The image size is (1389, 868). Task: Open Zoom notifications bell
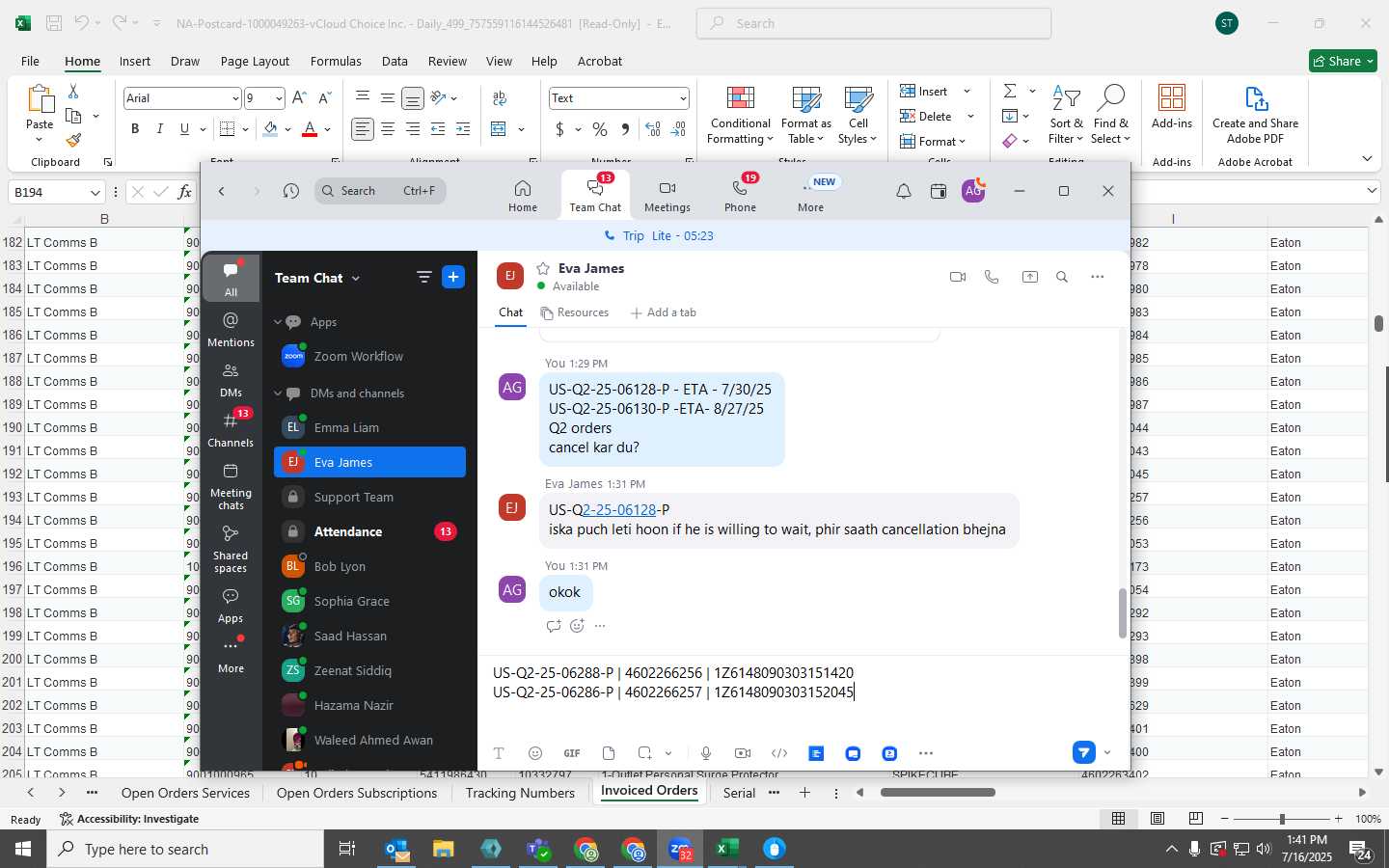[903, 191]
